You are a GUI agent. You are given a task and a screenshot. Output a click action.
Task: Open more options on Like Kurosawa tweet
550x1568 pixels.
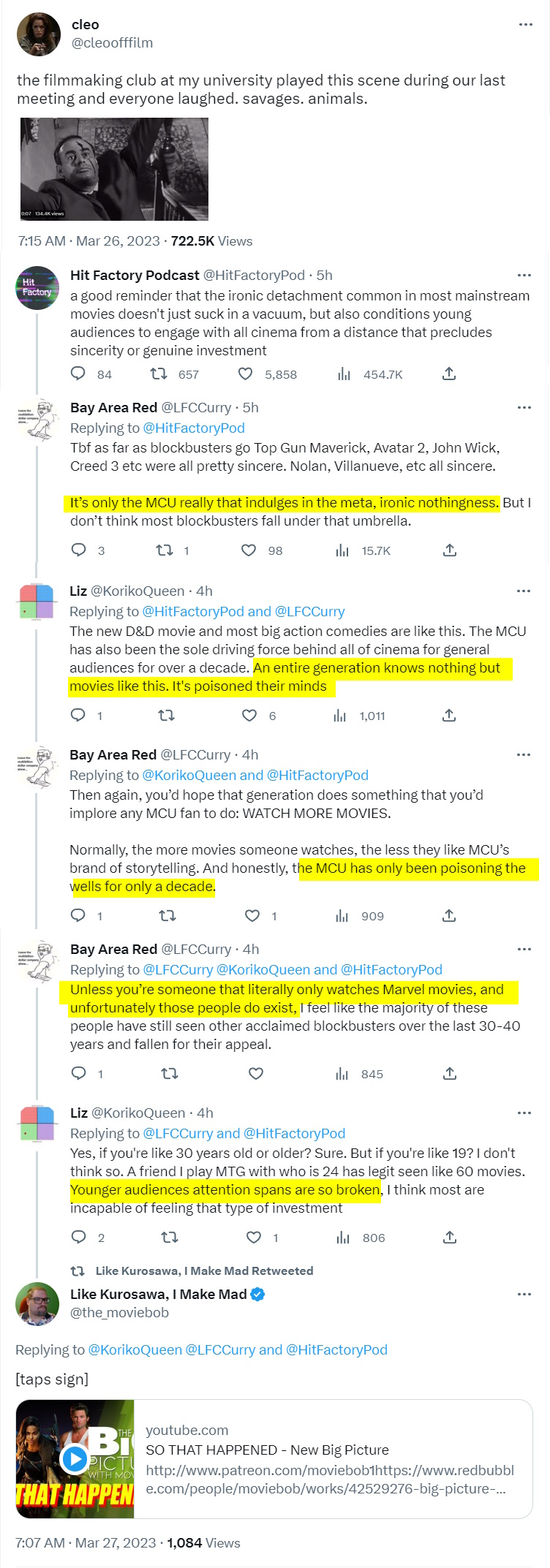(524, 1294)
